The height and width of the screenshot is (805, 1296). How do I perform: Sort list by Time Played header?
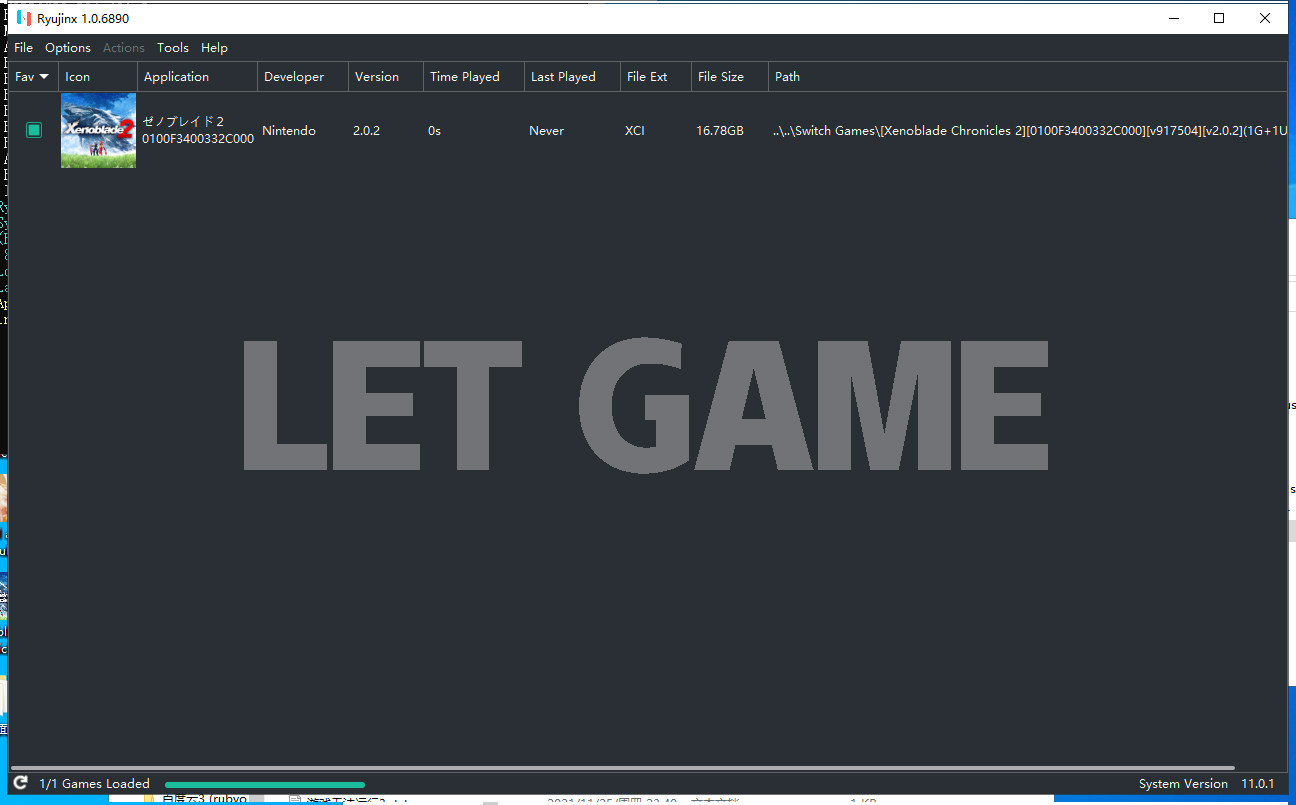(464, 77)
